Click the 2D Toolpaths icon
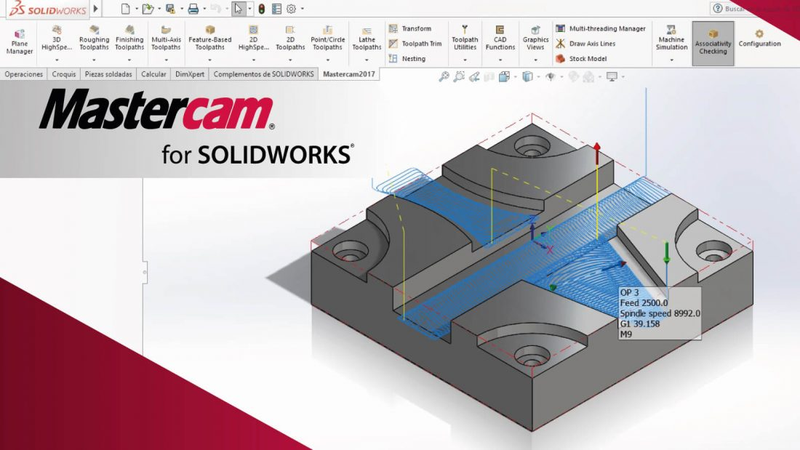Image resolution: width=800 pixels, height=450 pixels. pyautogui.click(x=290, y=30)
